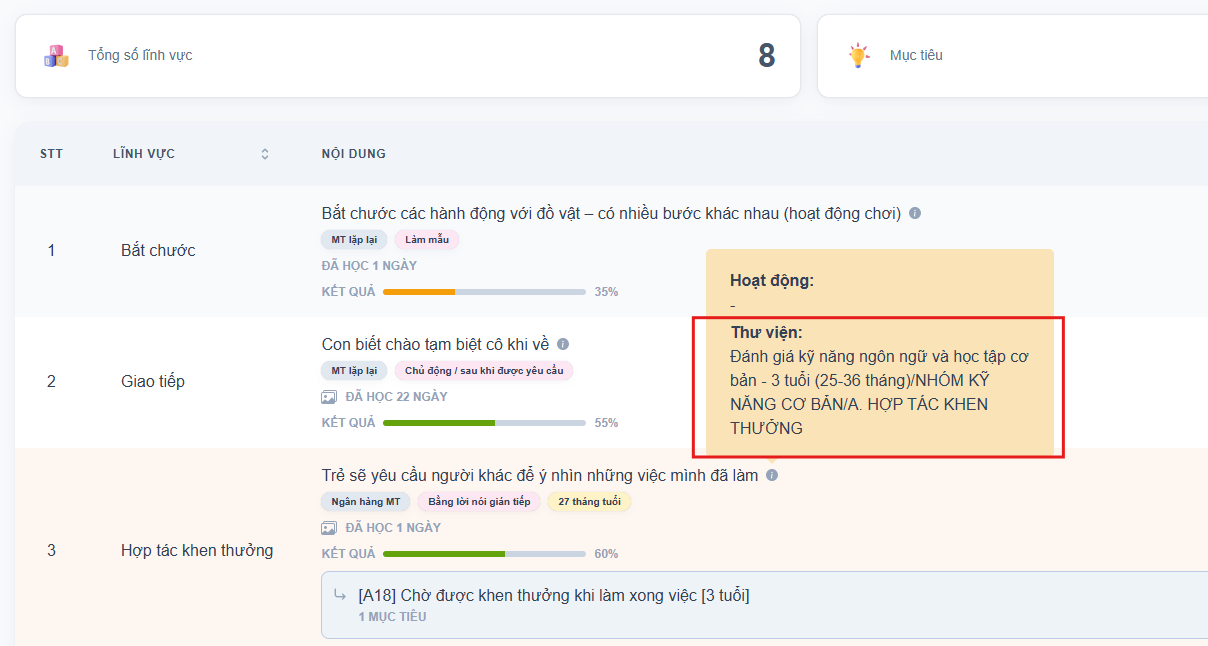1208x646 pixels.
Task: Click the STT column header
Action: 51,154
